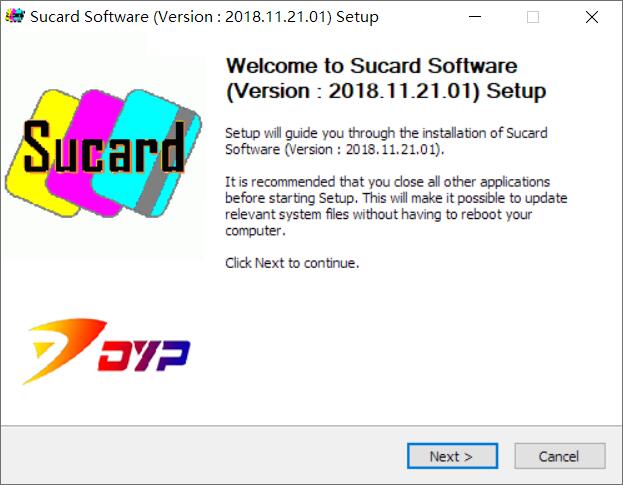This screenshot has height=485, width=623.
Task: Click the disabled maximize button
Action: (533, 17)
